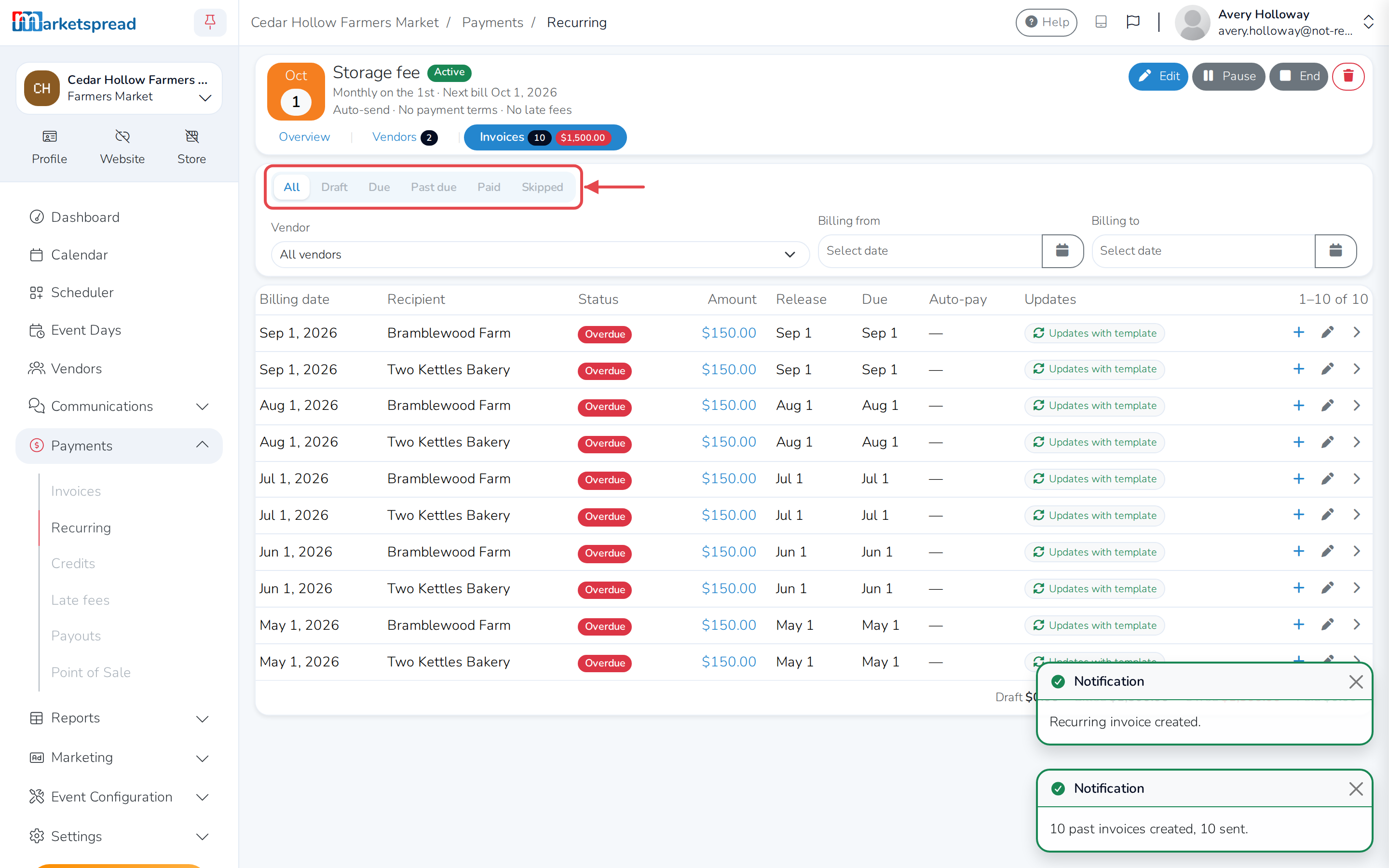Add on the May 1 Bramblewood Farm row
The height and width of the screenshot is (868, 1389).
coord(1298,624)
